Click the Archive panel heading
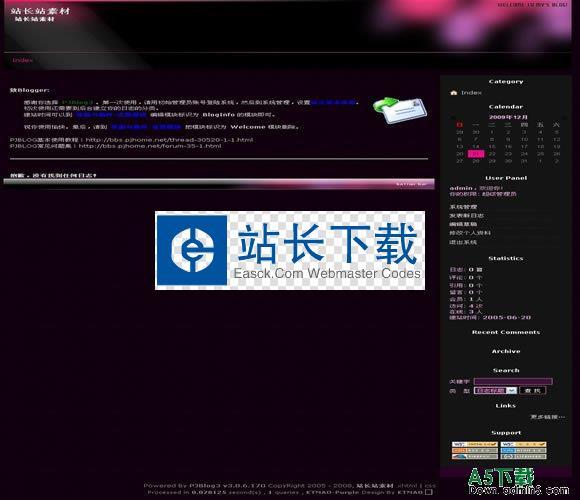 [x=506, y=351]
